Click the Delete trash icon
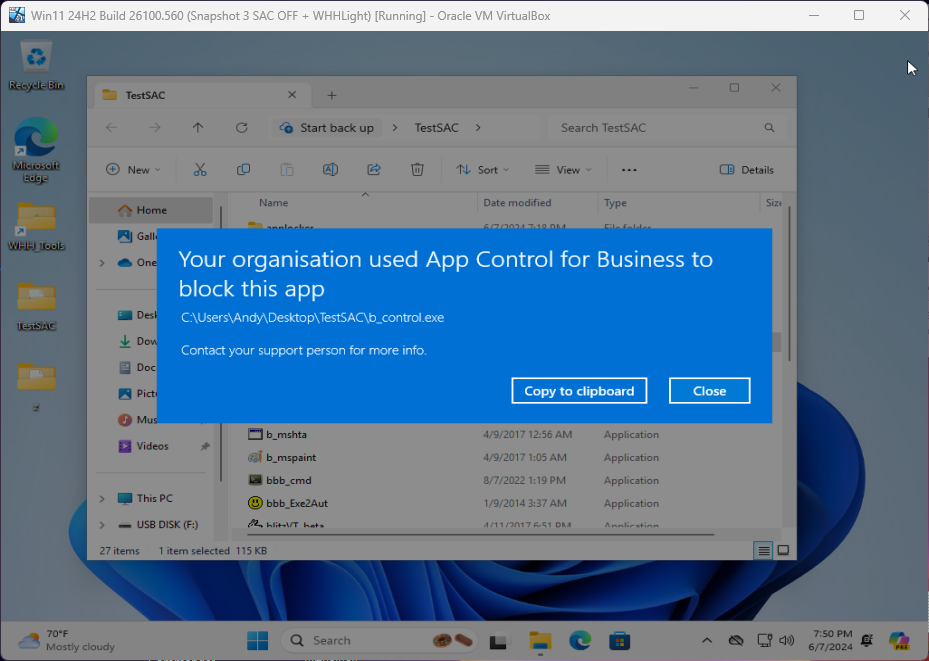The height and width of the screenshot is (661, 929). coord(418,170)
